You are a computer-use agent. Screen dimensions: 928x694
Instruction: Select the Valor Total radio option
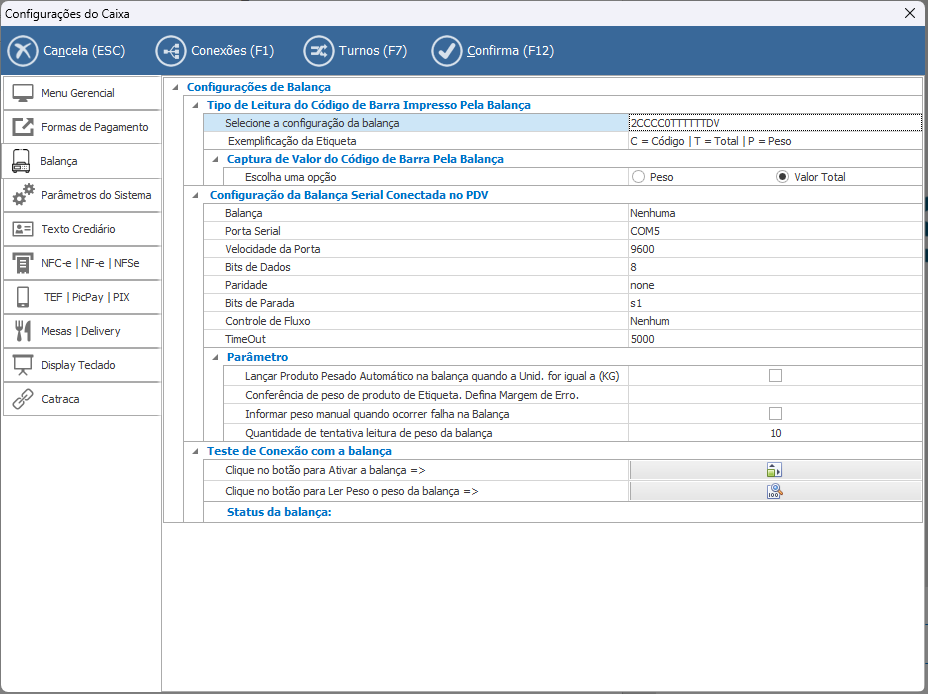783,177
